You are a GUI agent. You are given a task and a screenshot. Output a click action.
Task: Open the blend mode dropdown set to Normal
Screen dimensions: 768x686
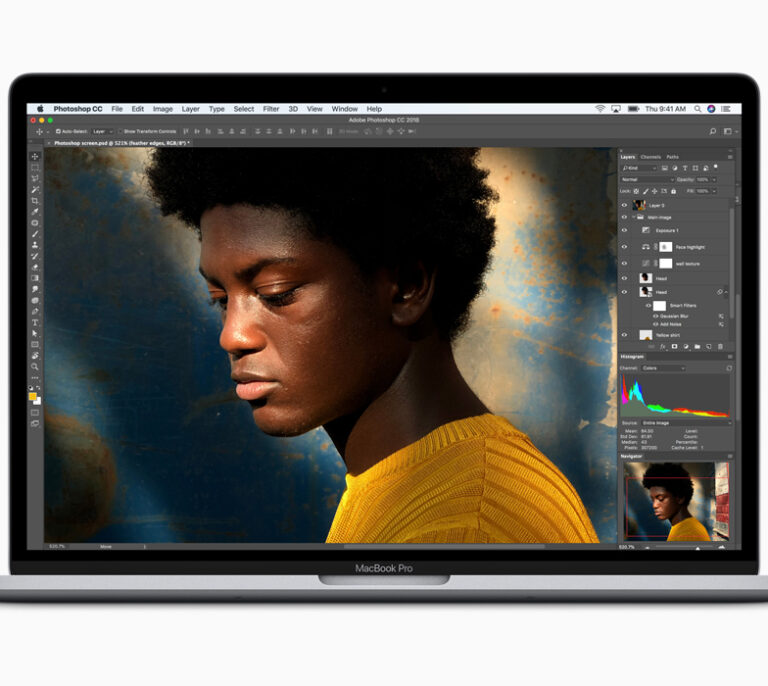646,179
